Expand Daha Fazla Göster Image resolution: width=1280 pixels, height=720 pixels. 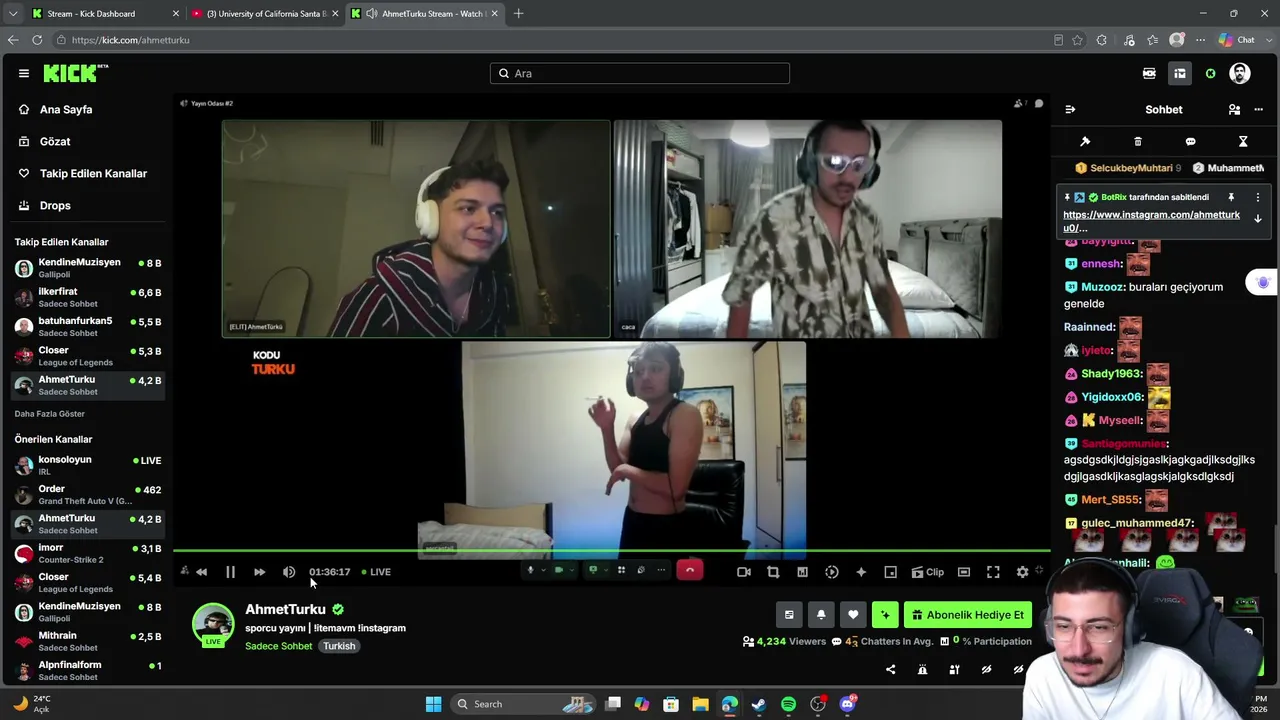50,414
